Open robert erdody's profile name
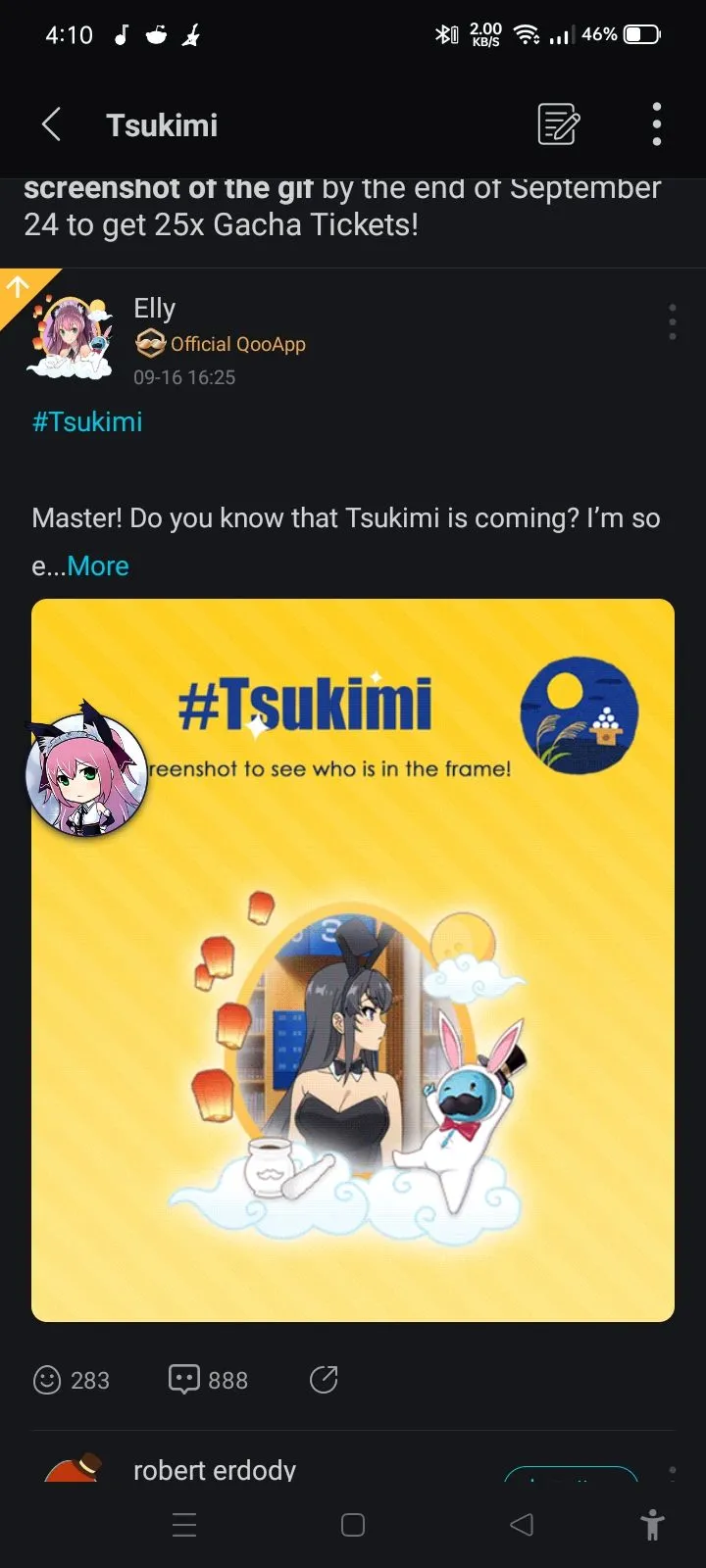Screen dimensions: 706x1568 click(215, 1470)
